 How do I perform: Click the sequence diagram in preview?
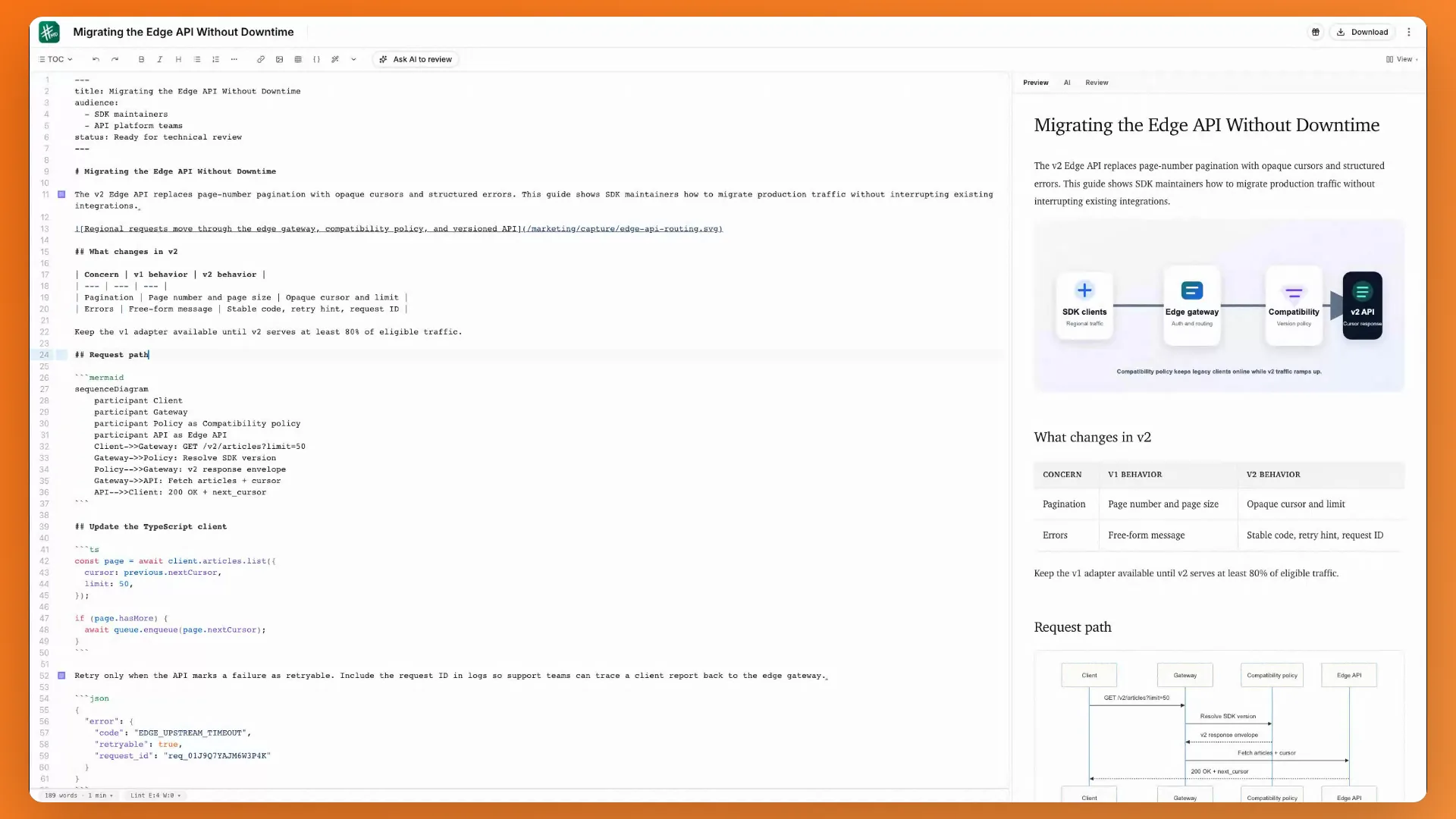click(1219, 726)
